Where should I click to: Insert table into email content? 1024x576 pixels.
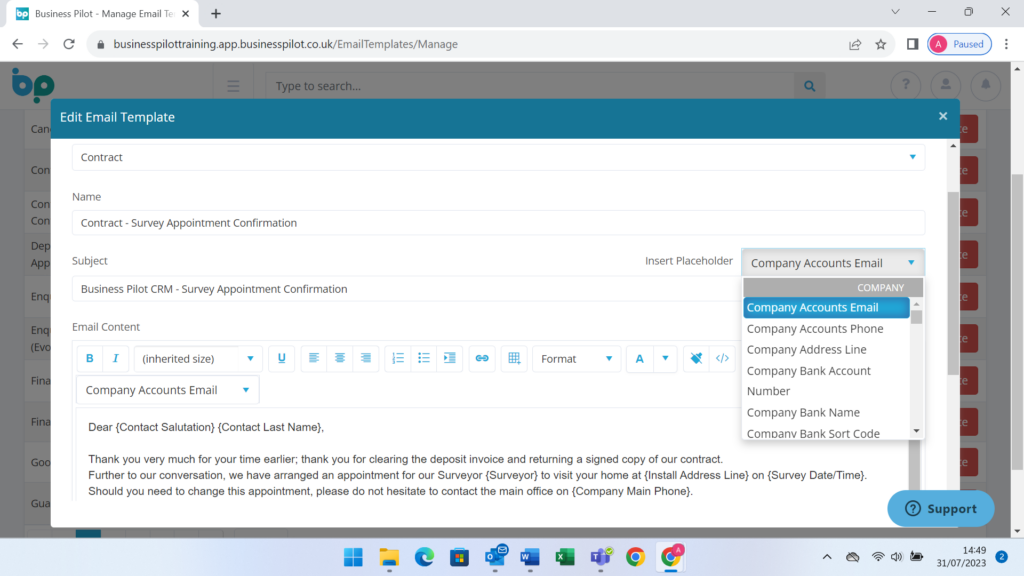[x=514, y=359]
